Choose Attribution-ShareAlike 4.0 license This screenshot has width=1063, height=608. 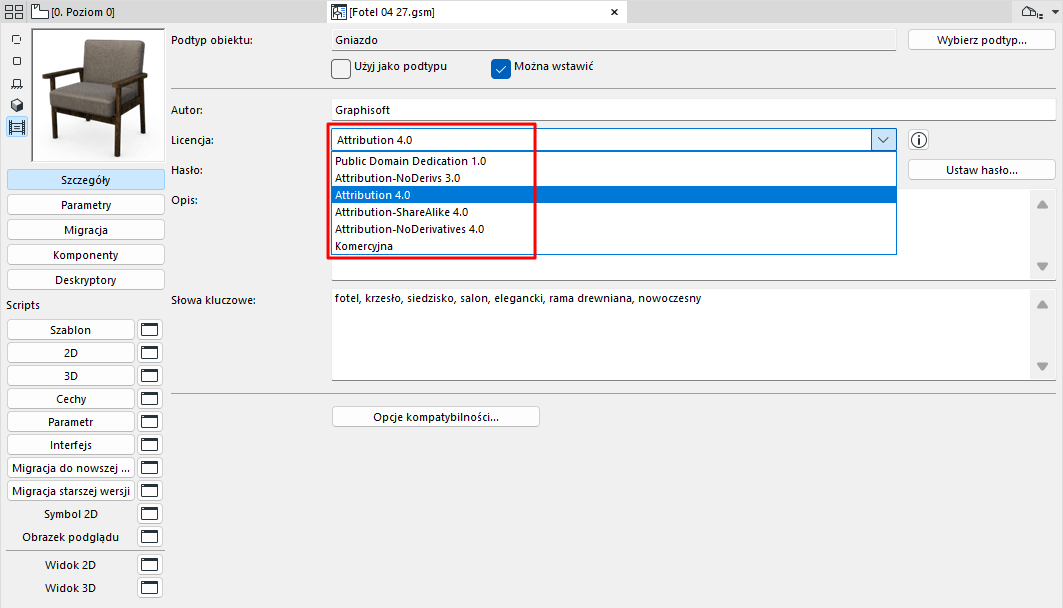pyautogui.click(x=614, y=212)
